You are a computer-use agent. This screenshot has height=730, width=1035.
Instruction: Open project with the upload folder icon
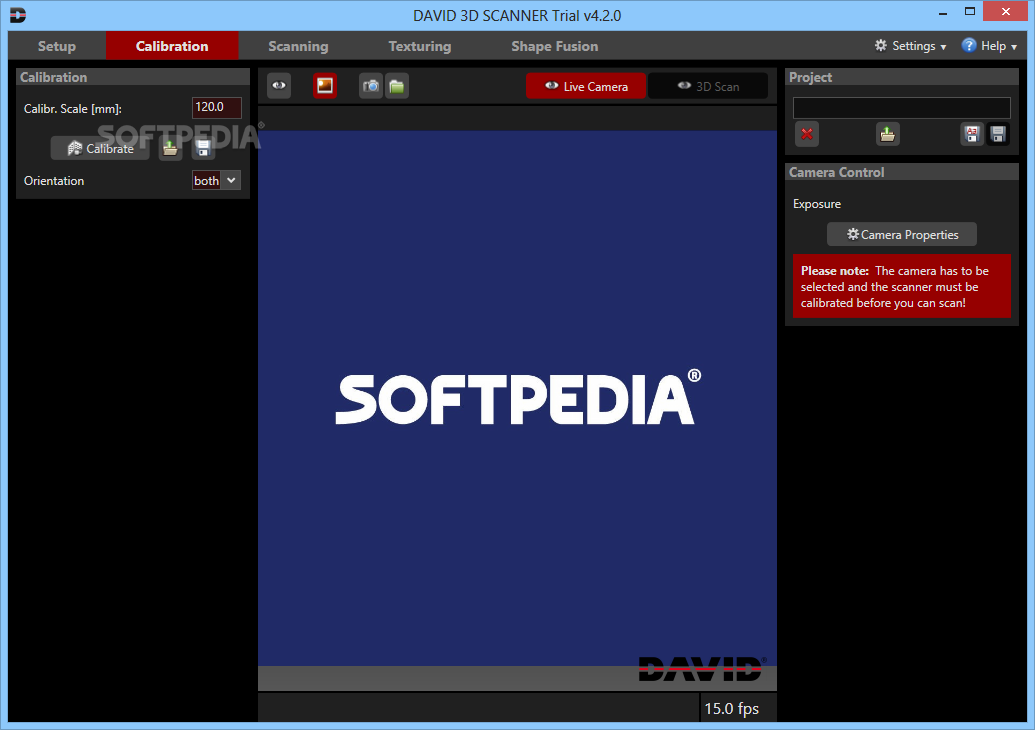pyautogui.click(x=888, y=134)
